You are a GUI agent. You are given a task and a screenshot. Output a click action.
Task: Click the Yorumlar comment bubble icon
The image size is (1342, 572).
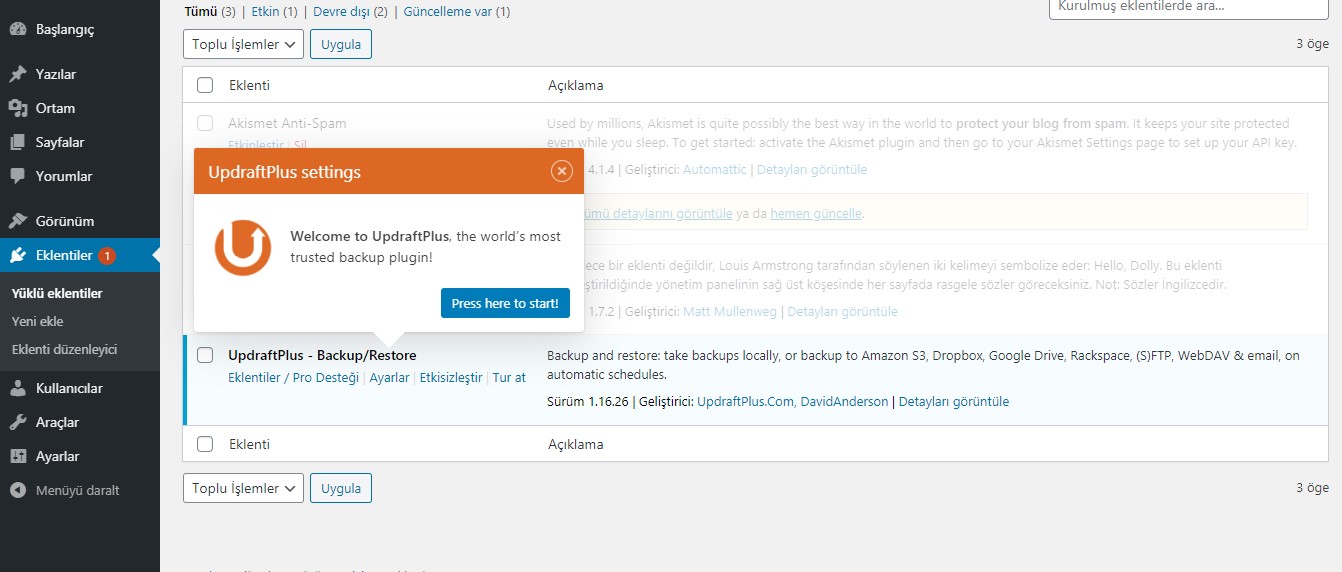[17, 176]
